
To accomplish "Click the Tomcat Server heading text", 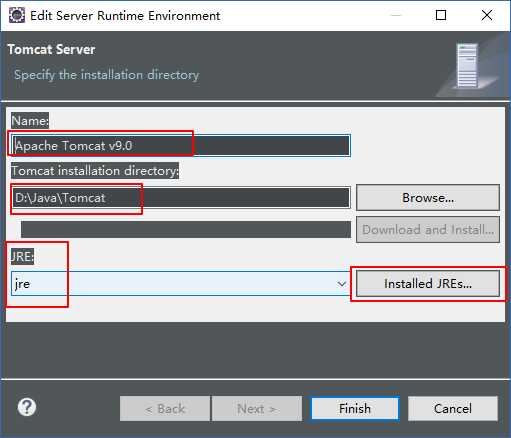I will (x=51, y=49).
